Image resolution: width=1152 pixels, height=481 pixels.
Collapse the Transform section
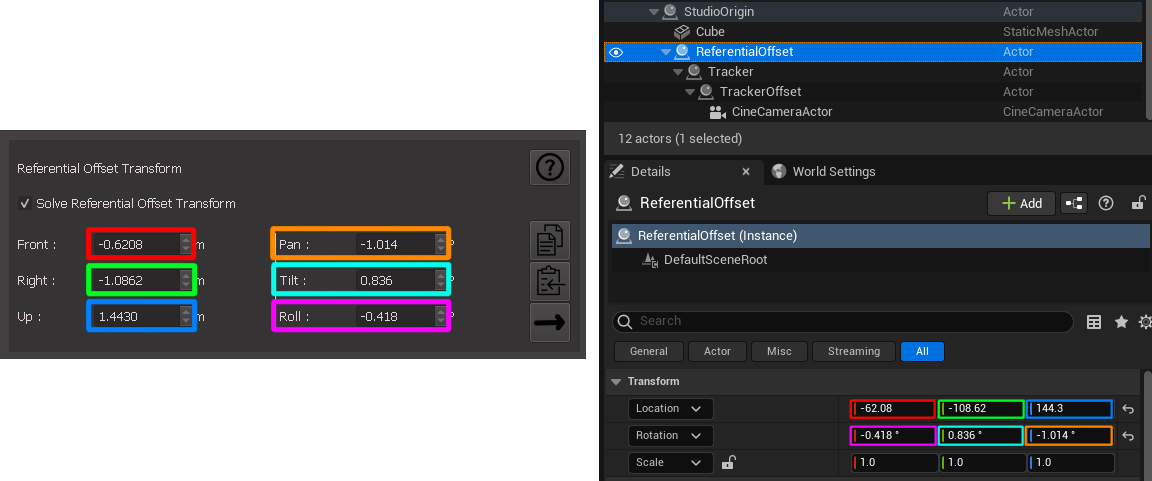(616, 382)
